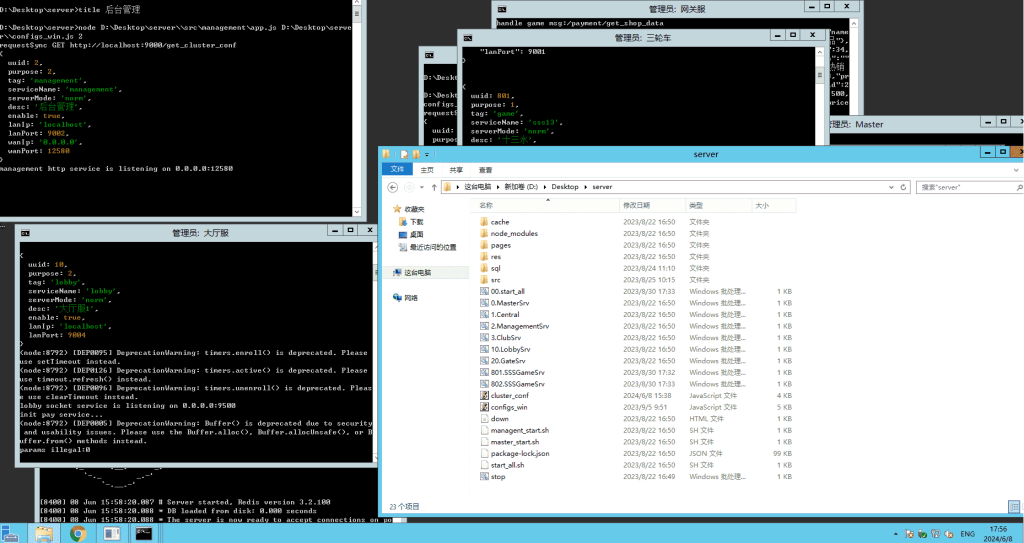This screenshot has width=1024, height=543.
Task: Click the refresh button in the address bar
Action: 905,187
